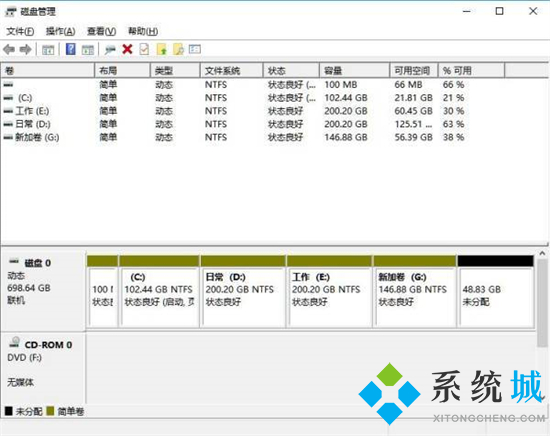Sort by the 文件系统 column header

click(232, 71)
